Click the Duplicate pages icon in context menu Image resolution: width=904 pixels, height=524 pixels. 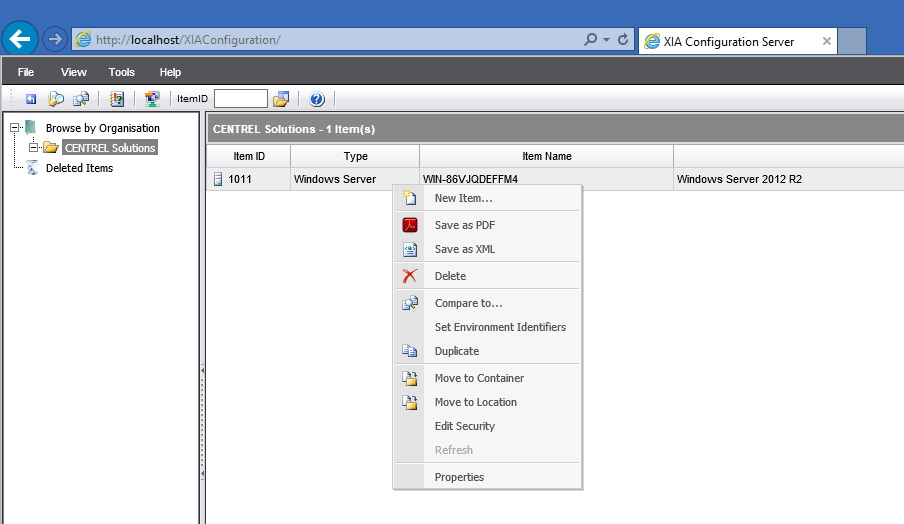point(409,351)
